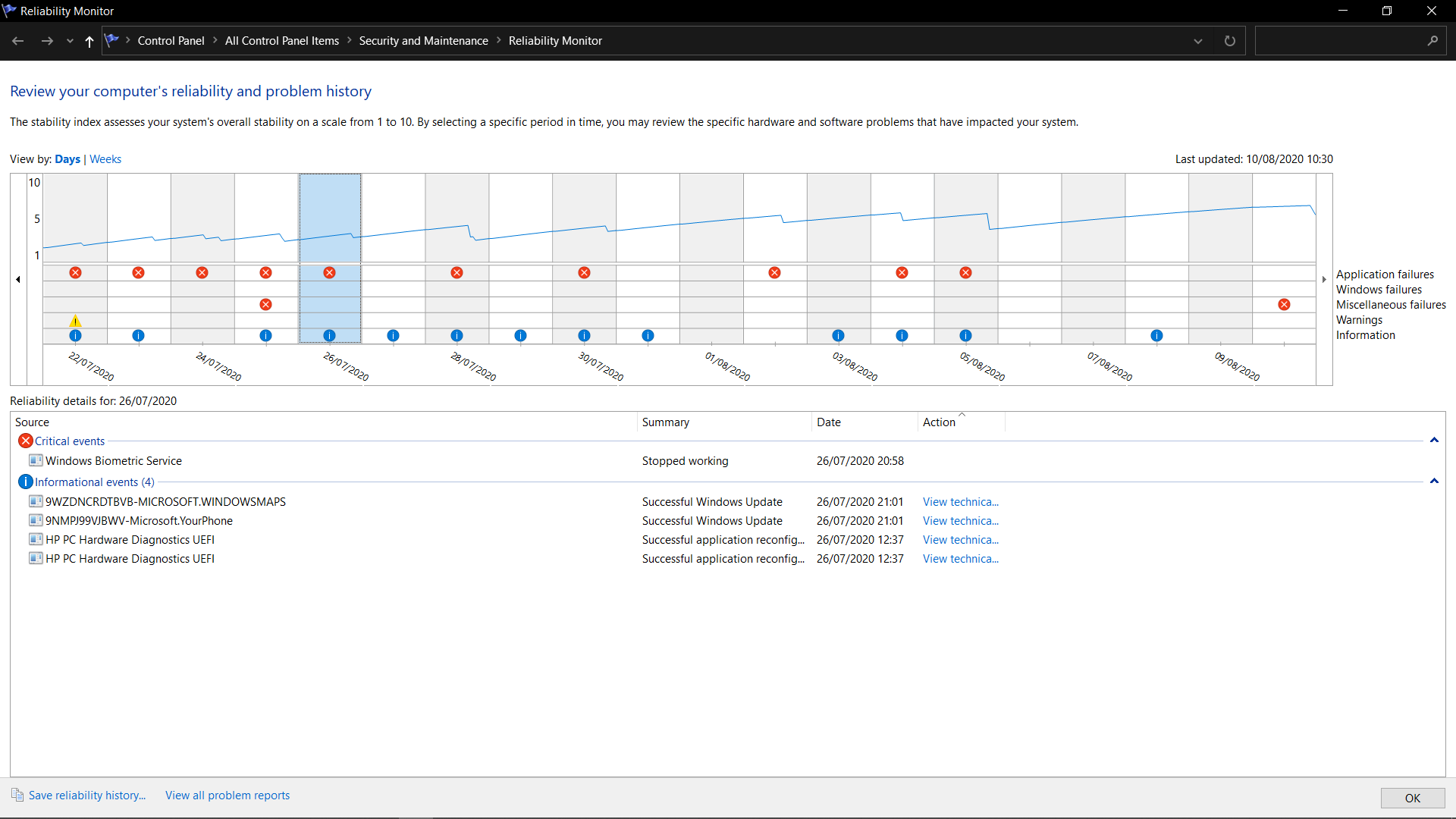Screen dimensions: 1456x819
Task: Expand address bar history dropdown
Action: point(1198,41)
